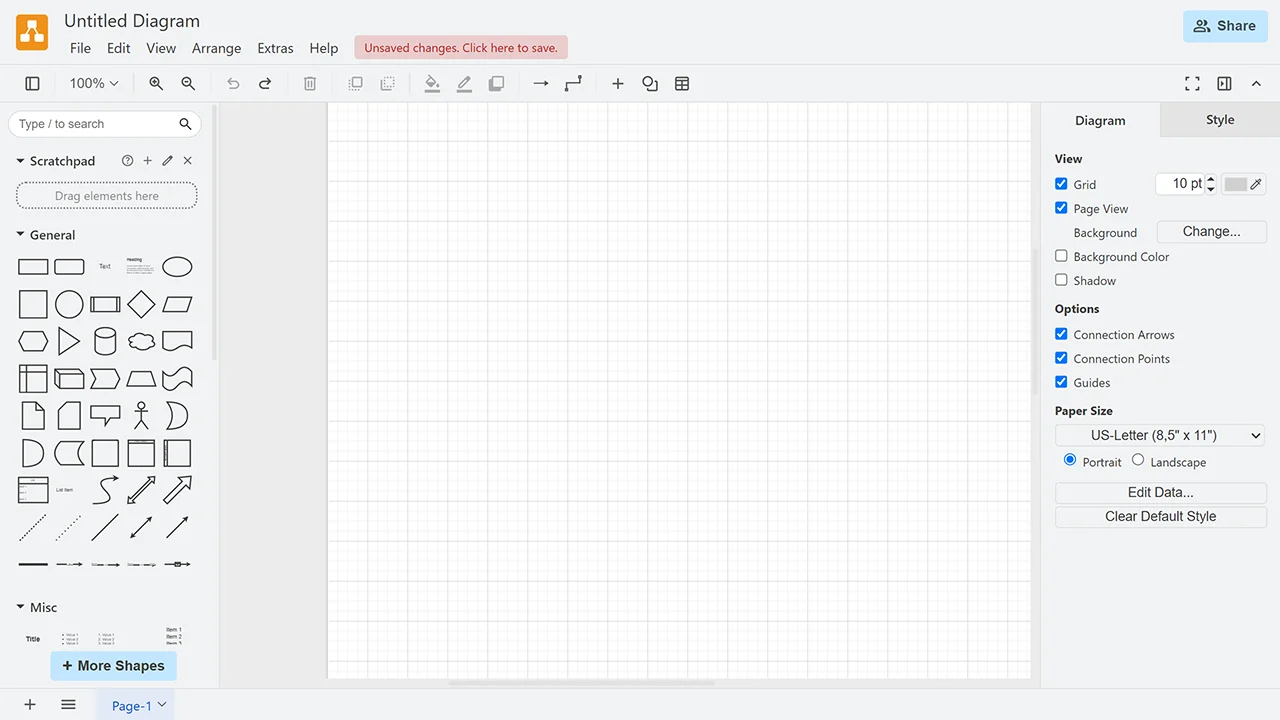Click the Redo arrow icon
The height and width of the screenshot is (720, 1280).
(265, 84)
